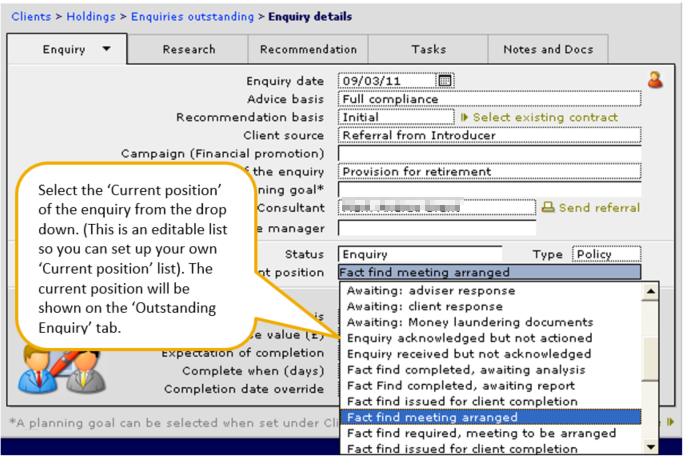Open the Enquiries outstanding breadcrumb link
The height and width of the screenshot is (457, 688).
(192, 17)
